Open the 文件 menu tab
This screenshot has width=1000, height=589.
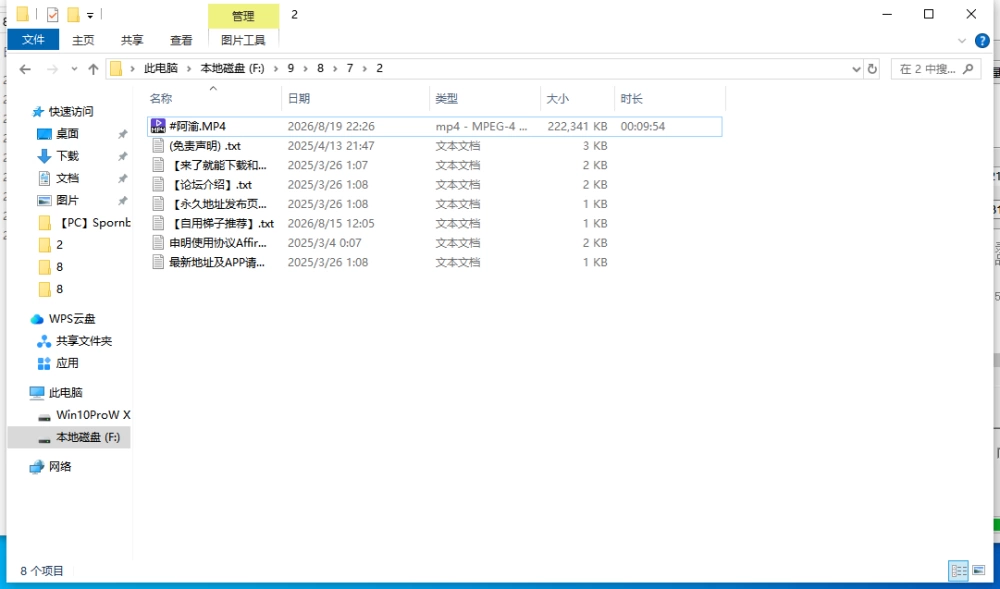(x=33, y=40)
